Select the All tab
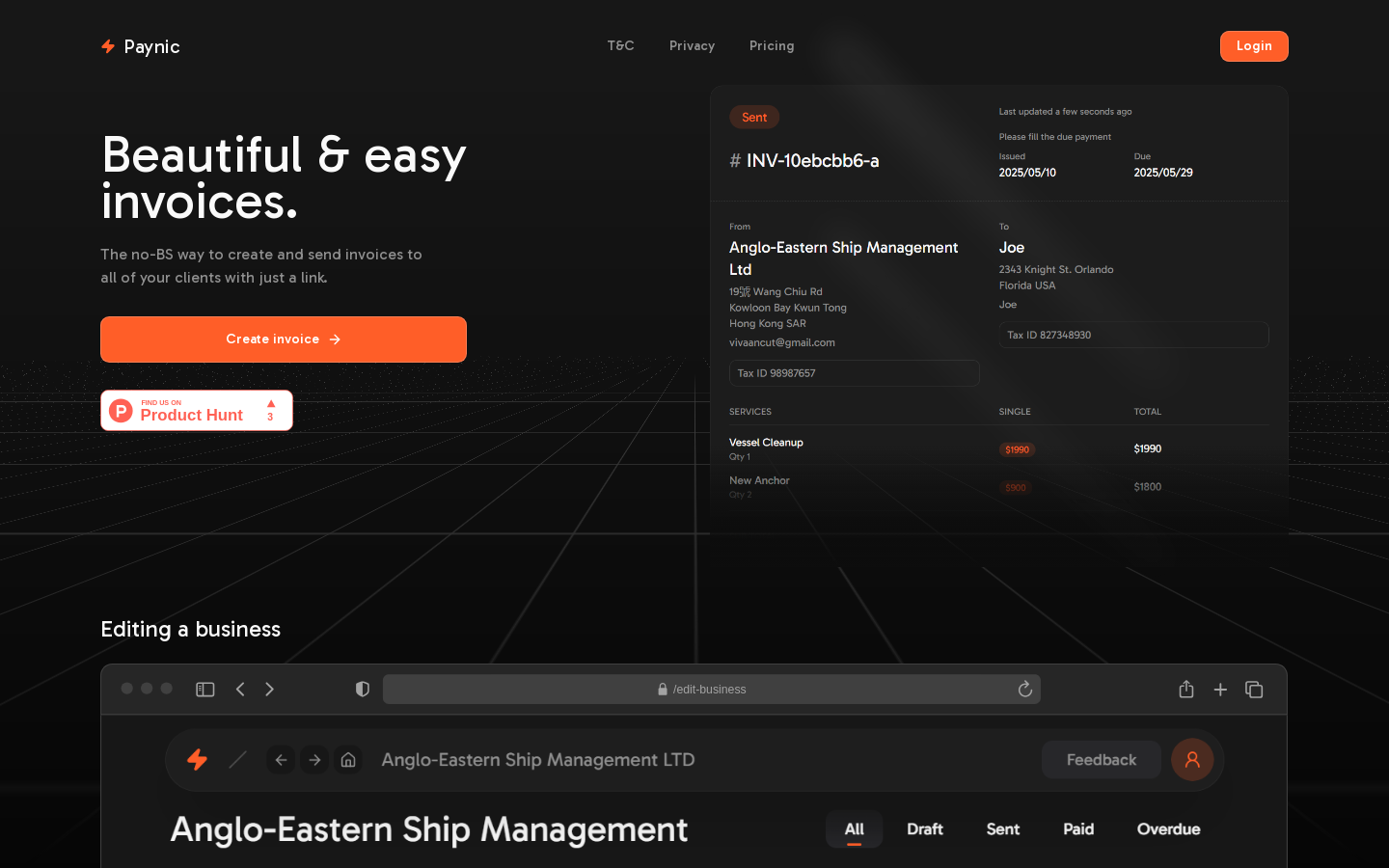The height and width of the screenshot is (868, 1389). pyautogui.click(x=855, y=829)
